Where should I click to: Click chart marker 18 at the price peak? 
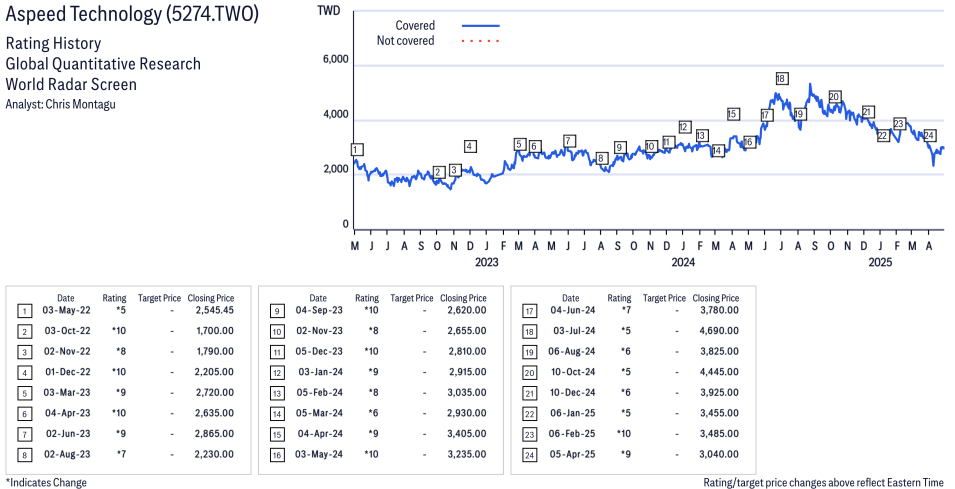click(781, 79)
